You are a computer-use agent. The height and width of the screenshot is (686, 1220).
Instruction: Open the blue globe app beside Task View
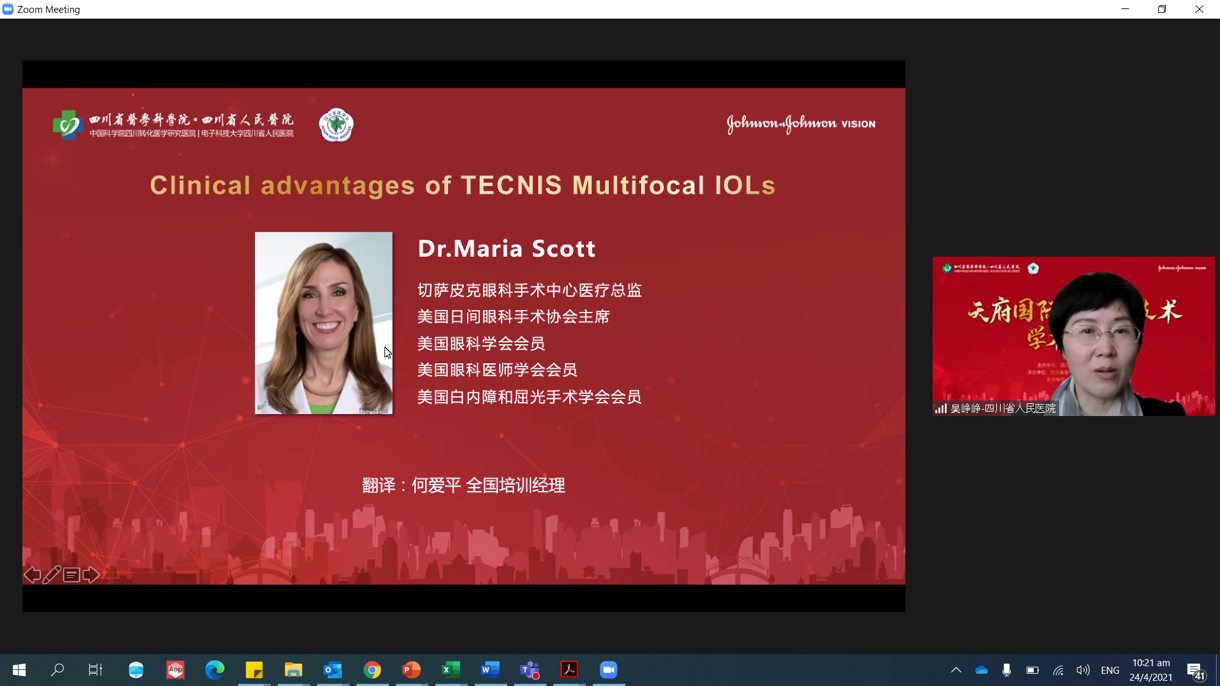coord(136,670)
